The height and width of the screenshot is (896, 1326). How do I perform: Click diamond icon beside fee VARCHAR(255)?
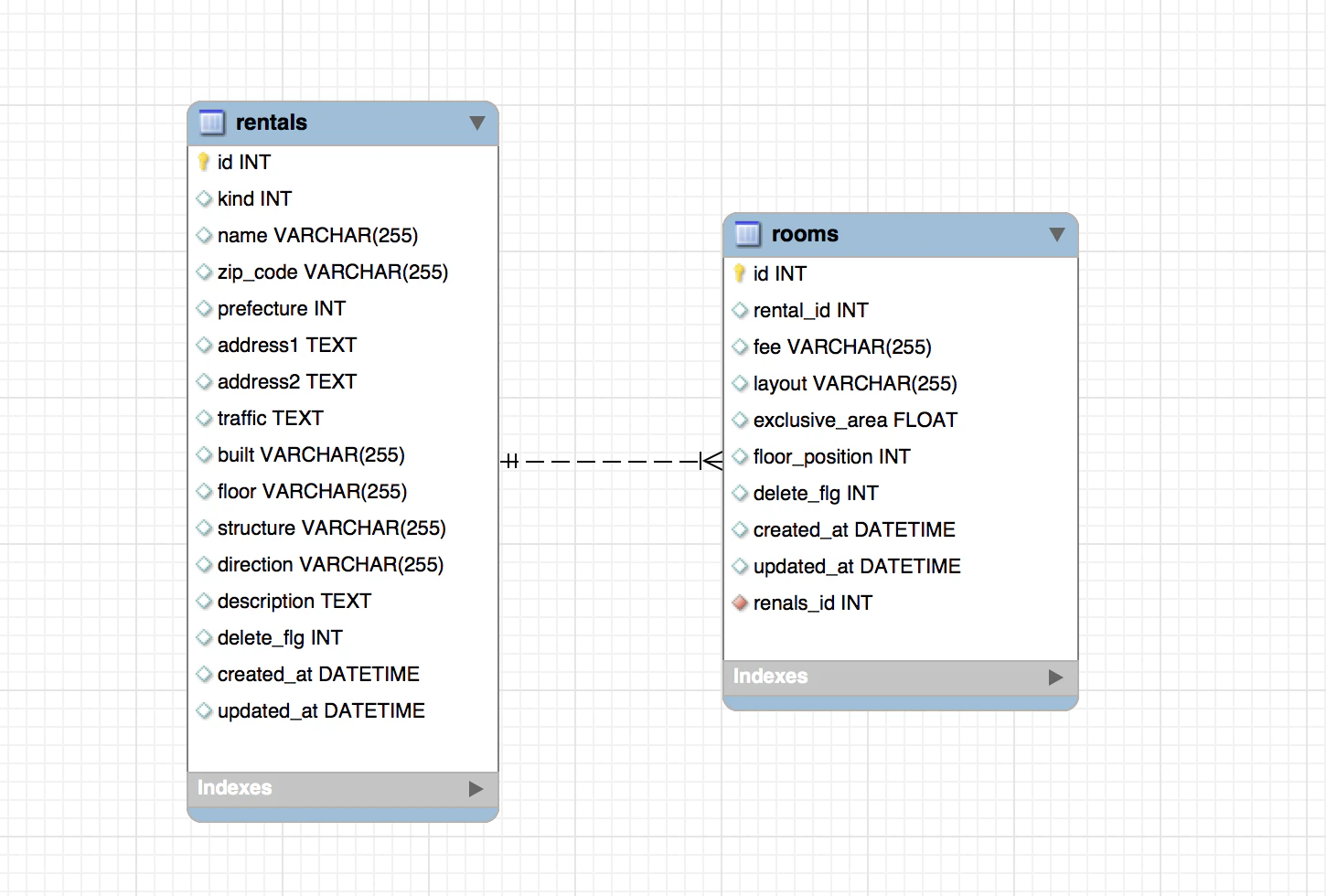point(740,347)
